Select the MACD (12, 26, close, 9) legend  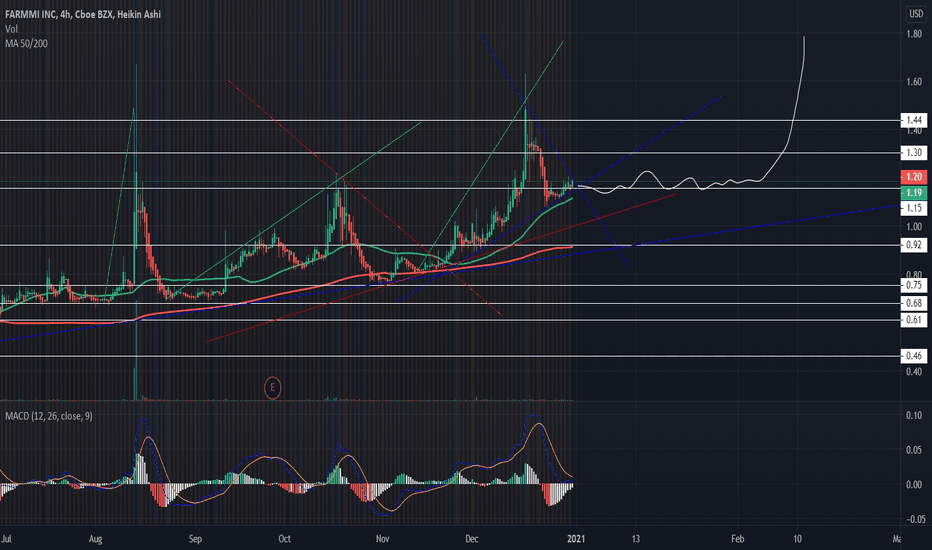(49, 416)
